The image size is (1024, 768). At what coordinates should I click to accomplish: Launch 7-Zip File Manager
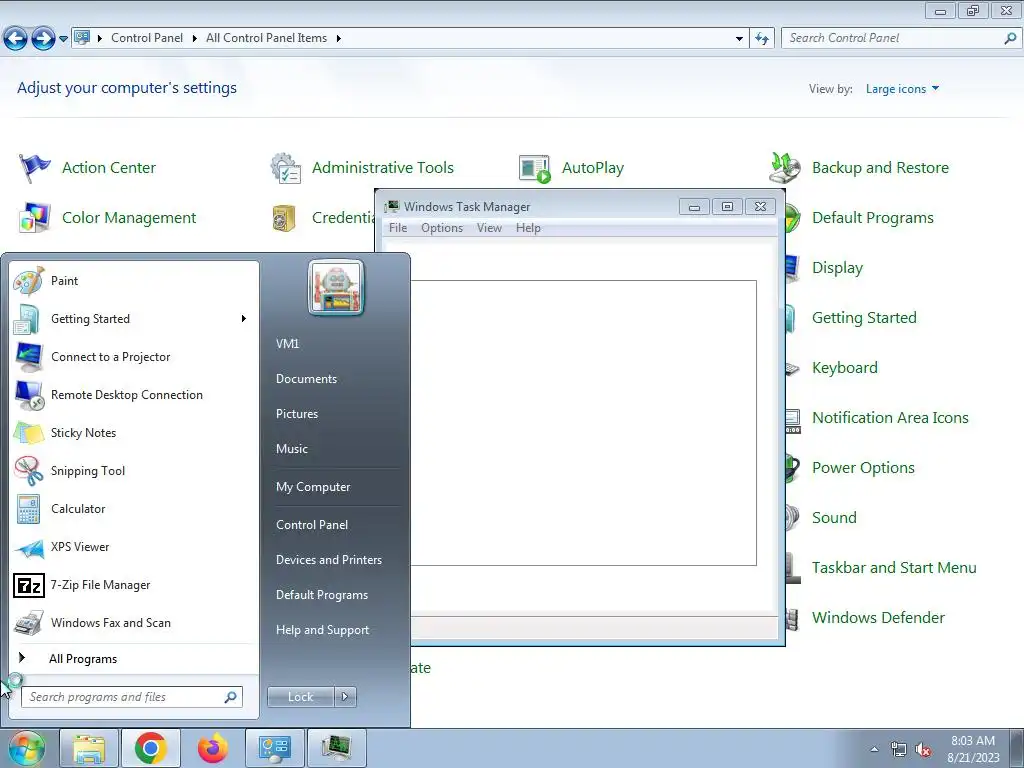click(x=100, y=584)
